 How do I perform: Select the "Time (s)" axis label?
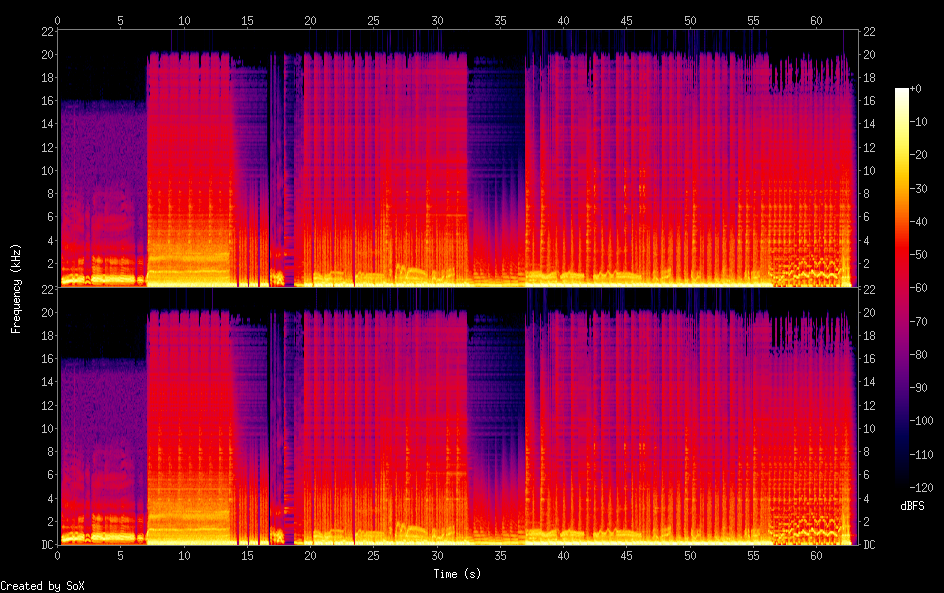coord(457,574)
